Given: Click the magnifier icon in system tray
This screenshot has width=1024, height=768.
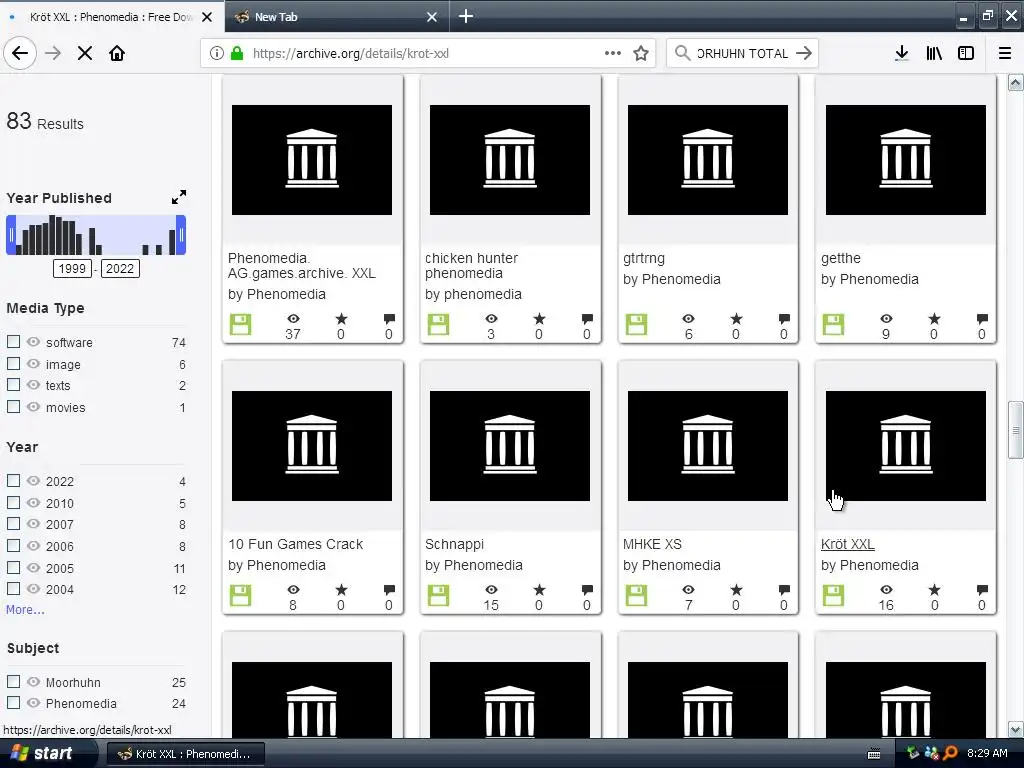Looking at the screenshot, I should pyautogui.click(x=950, y=753).
